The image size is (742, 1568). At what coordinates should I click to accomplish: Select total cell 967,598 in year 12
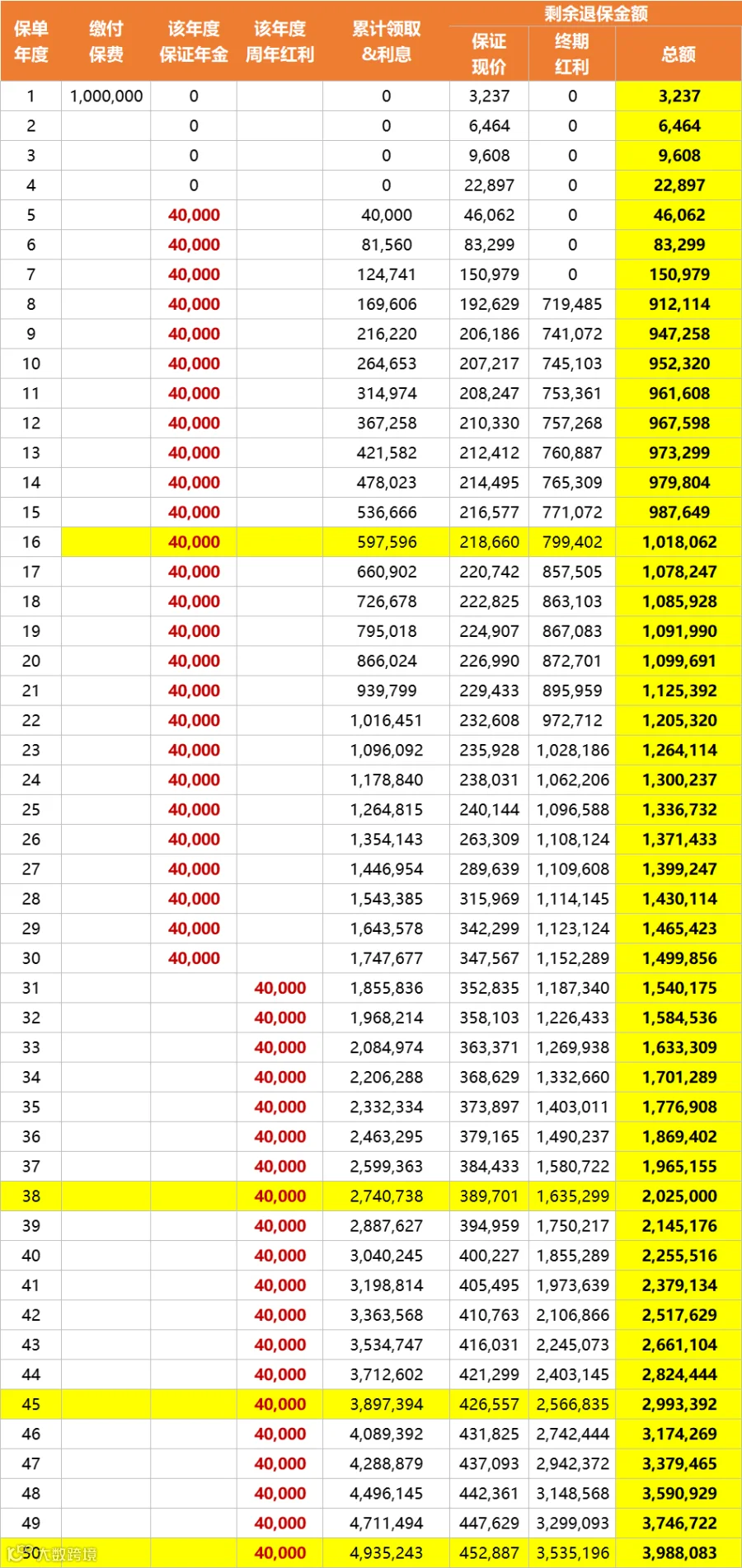coord(679,423)
